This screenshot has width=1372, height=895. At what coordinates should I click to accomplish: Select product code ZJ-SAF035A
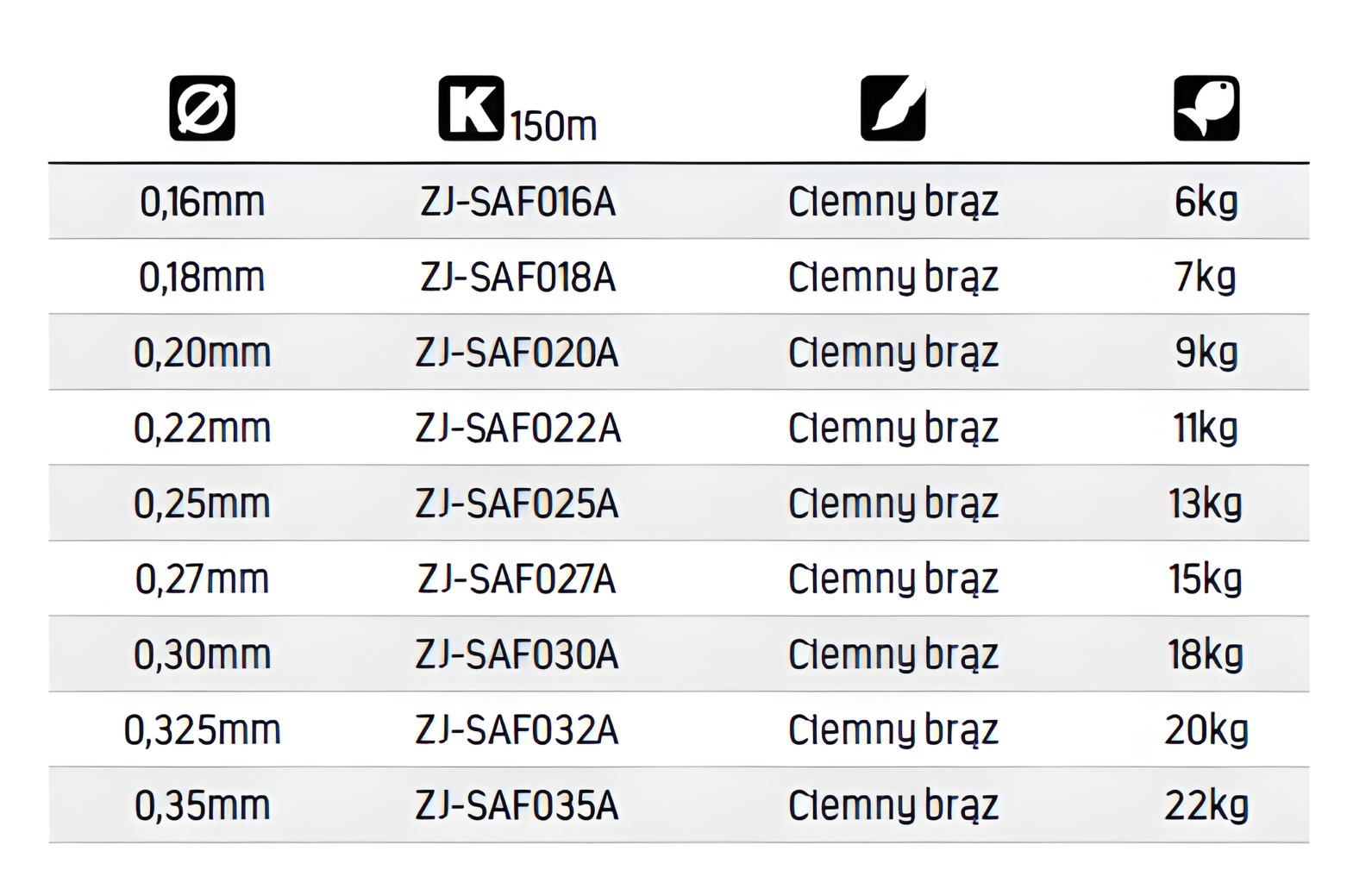[x=517, y=805]
